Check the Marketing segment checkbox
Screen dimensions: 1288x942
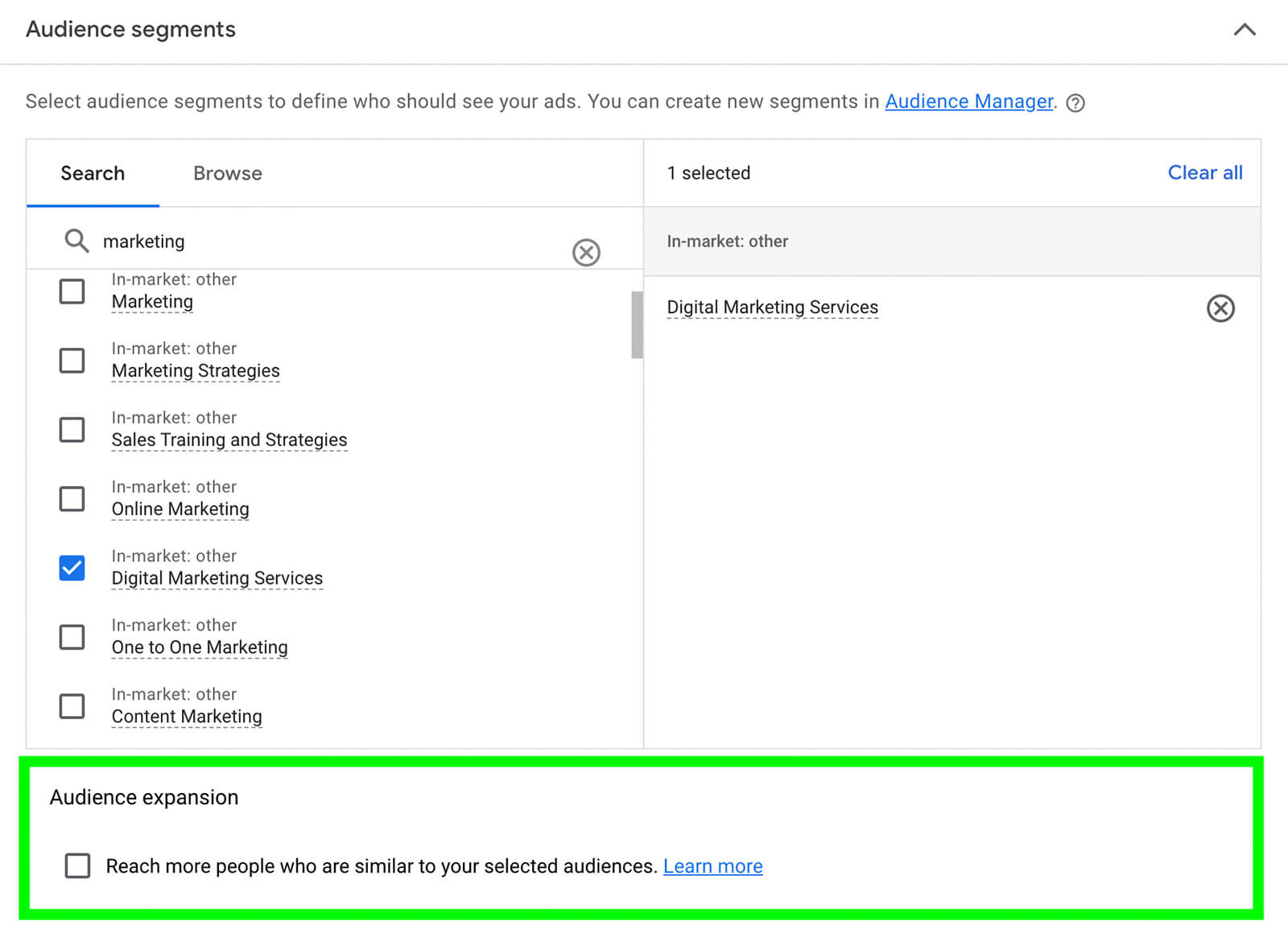point(72,291)
